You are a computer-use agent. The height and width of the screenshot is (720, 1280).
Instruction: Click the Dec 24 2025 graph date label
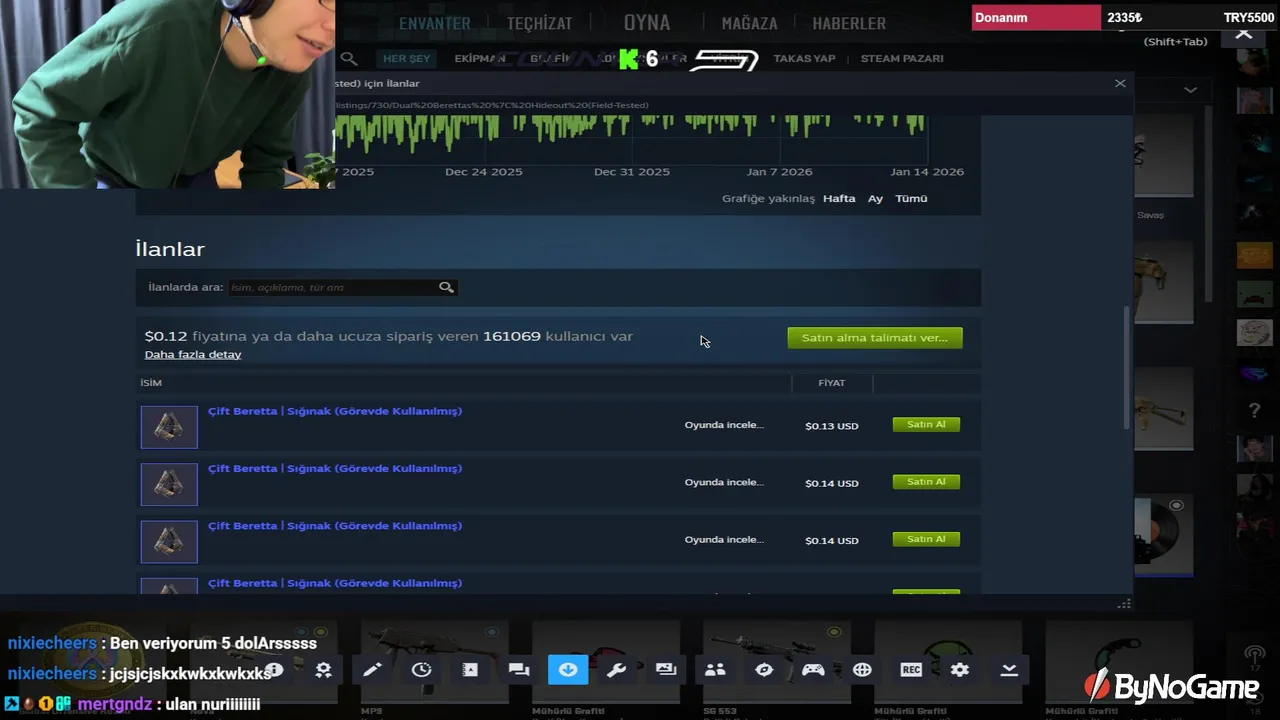tap(484, 172)
